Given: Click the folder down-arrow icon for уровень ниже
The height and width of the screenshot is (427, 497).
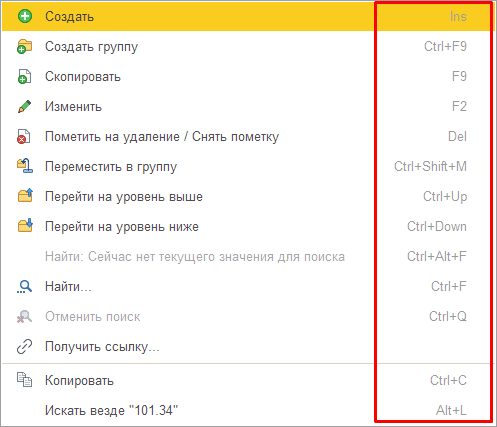Looking at the screenshot, I should click(x=25, y=225).
